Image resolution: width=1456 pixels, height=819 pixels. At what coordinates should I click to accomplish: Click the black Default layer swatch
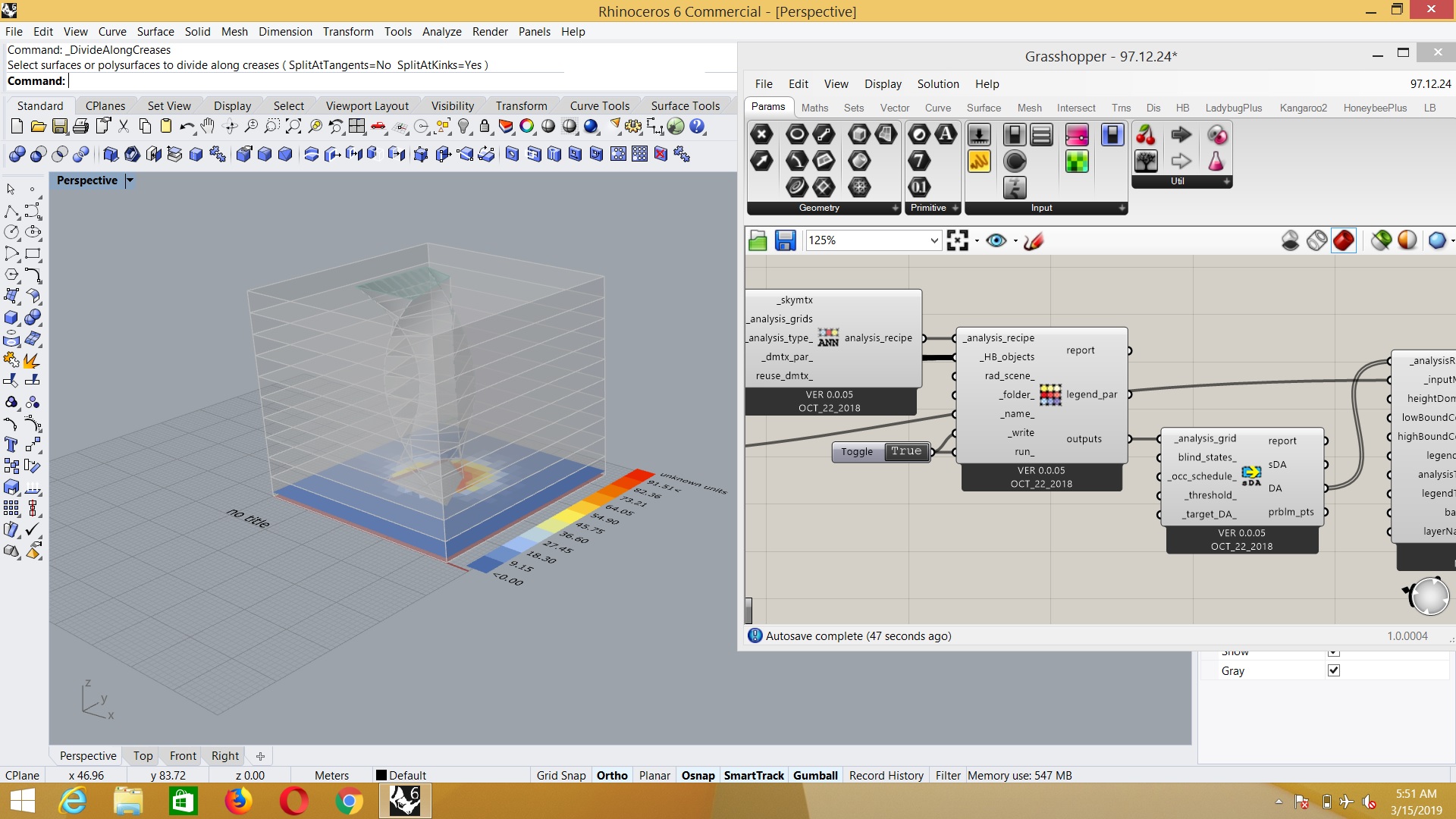pos(381,775)
